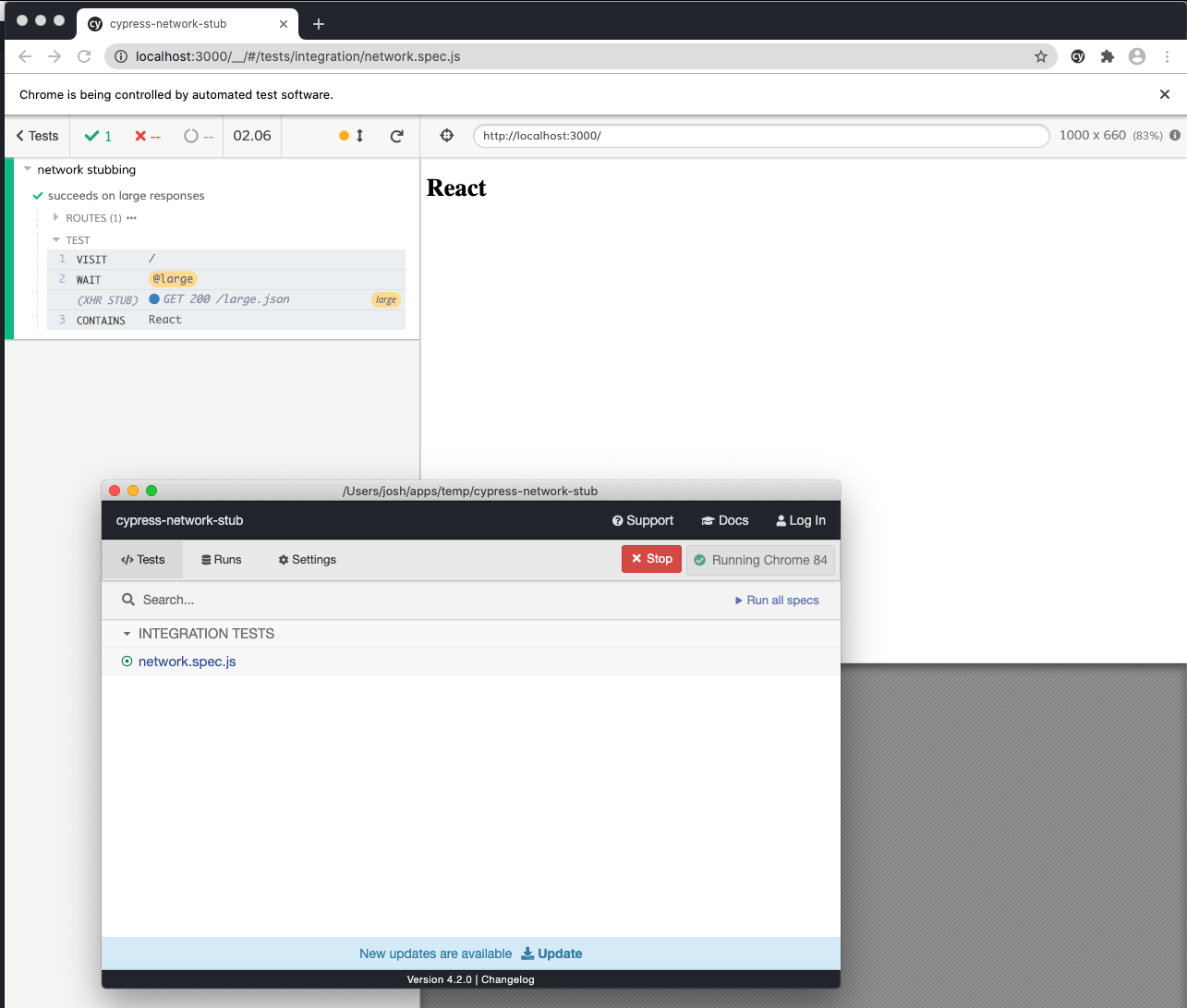Reload the page in Chrome's toolbar
Image resolution: width=1187 pixels, height=1008 pixels.
click(x=84, y=56)
